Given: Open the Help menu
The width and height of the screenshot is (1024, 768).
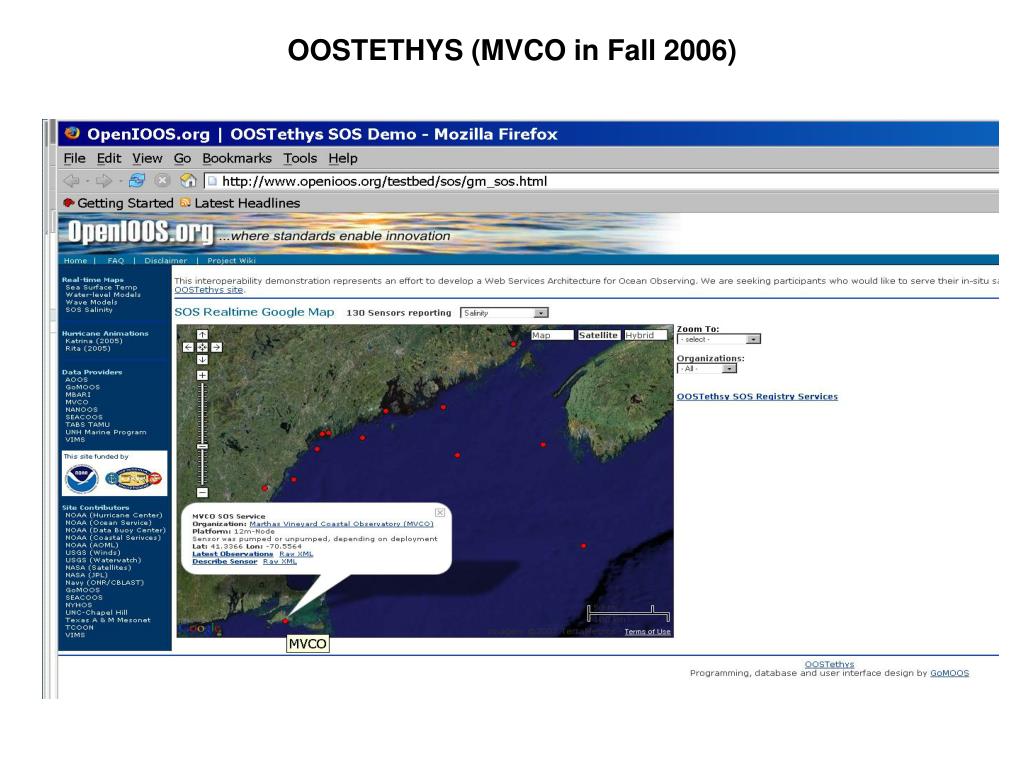Looking at the screenshot, I should tap(343, 158).
